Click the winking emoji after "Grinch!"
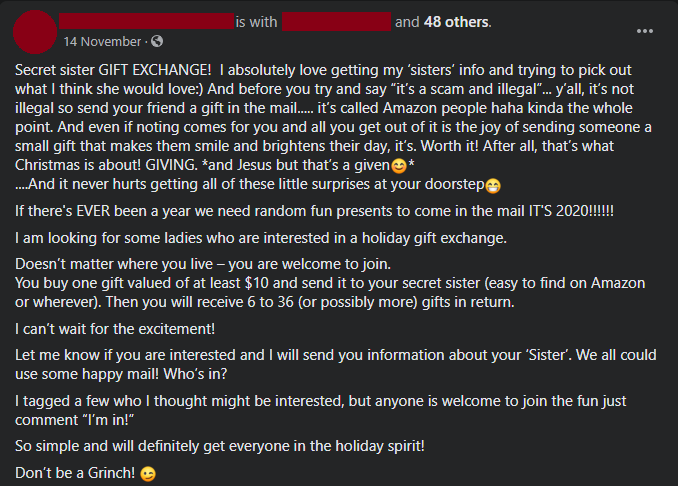678x486 pixels. tap(149, 473)
